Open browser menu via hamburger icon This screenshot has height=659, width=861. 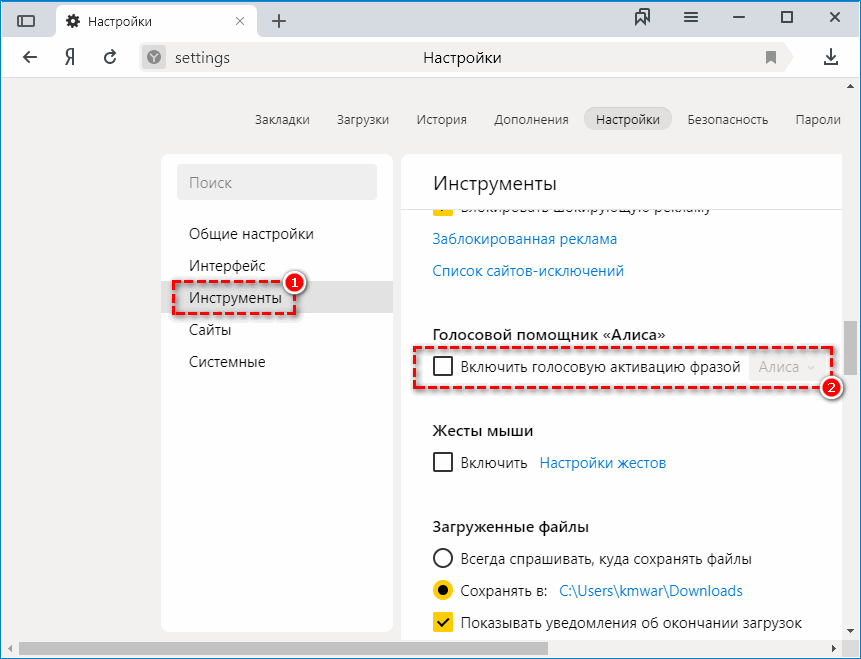point(691,17)
